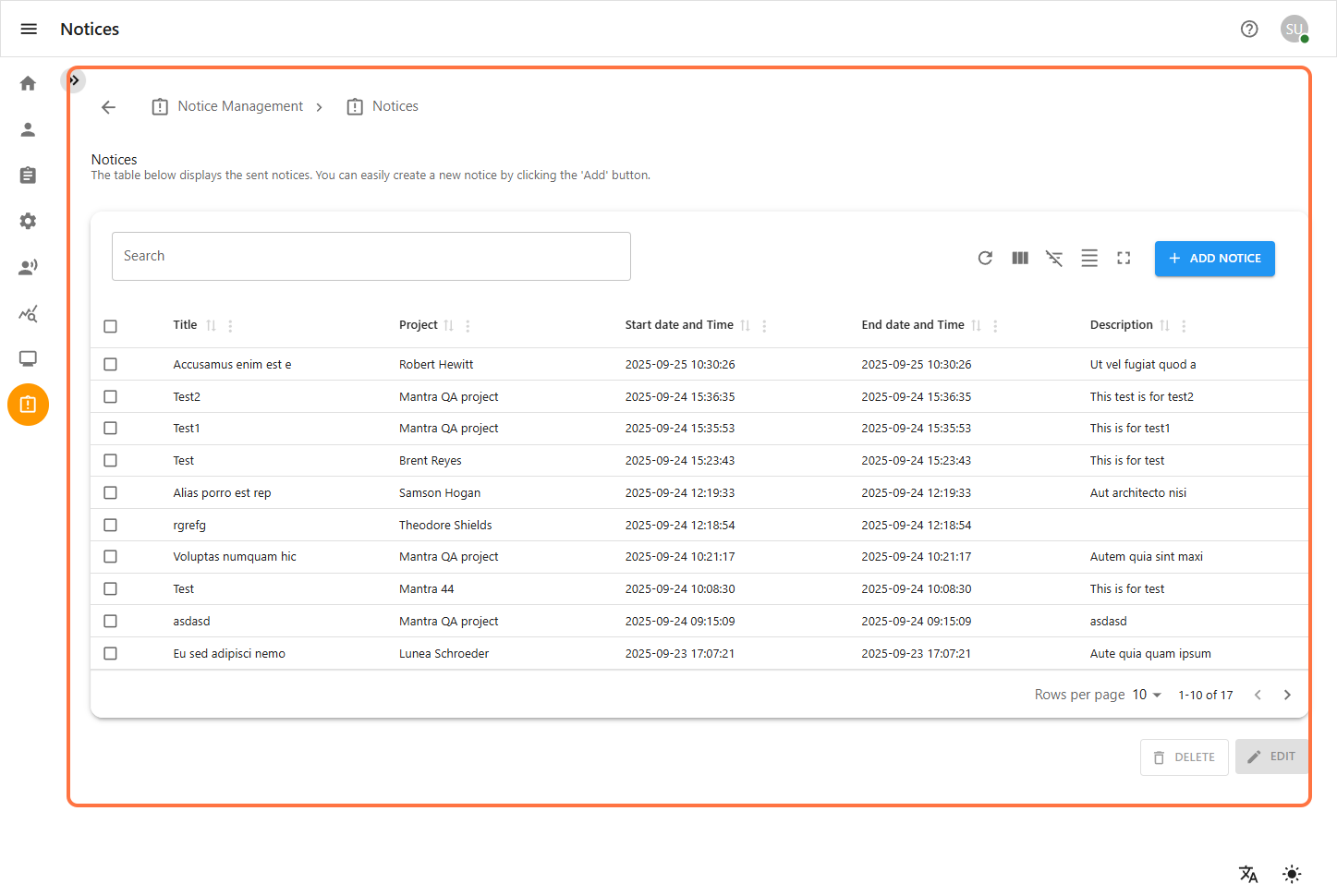Open the reports analytics section in sidebar

(x=28, y=313)
